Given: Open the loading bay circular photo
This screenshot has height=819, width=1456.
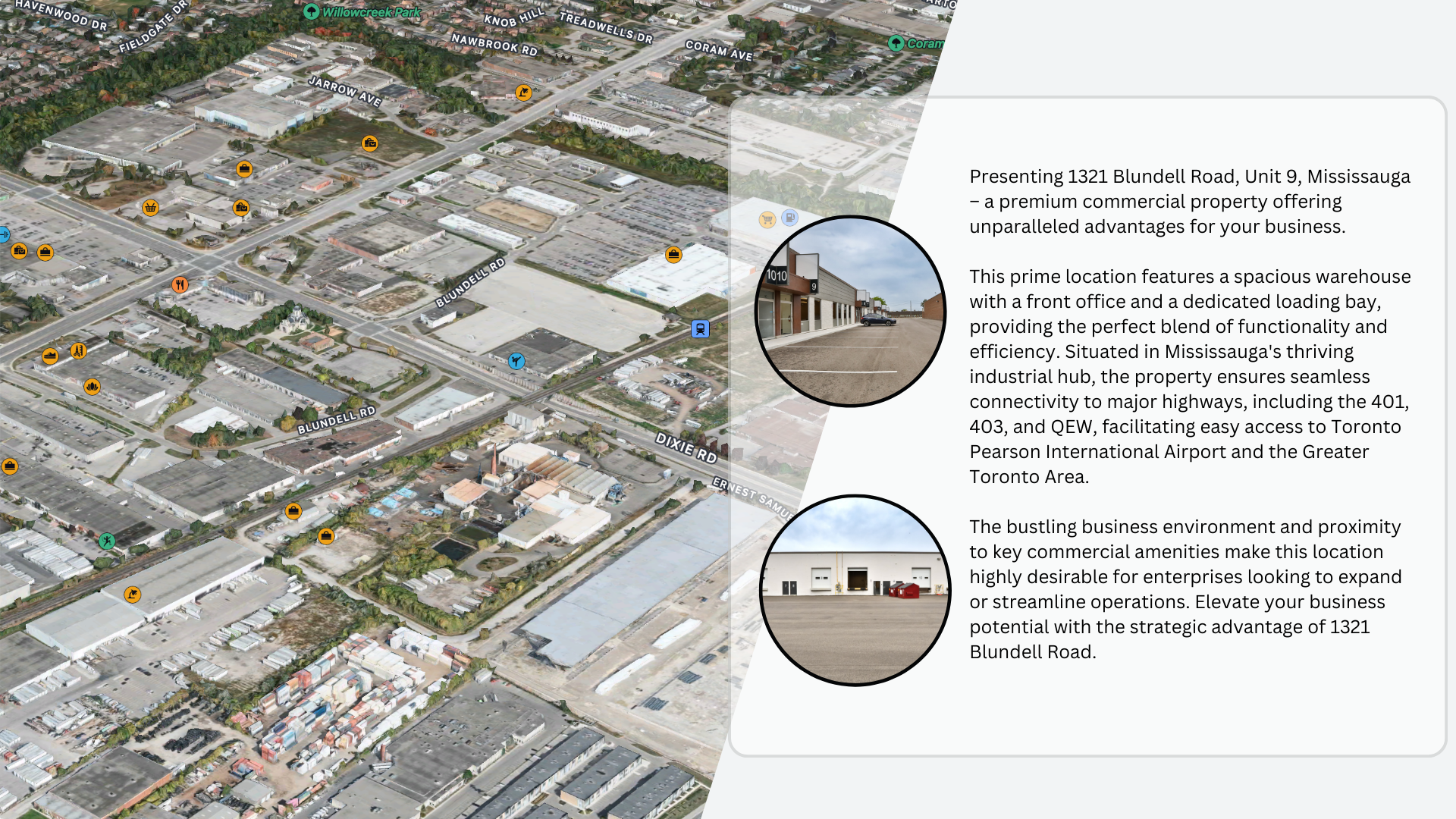Looking at the screenshot, I should (x=855, y=590).
